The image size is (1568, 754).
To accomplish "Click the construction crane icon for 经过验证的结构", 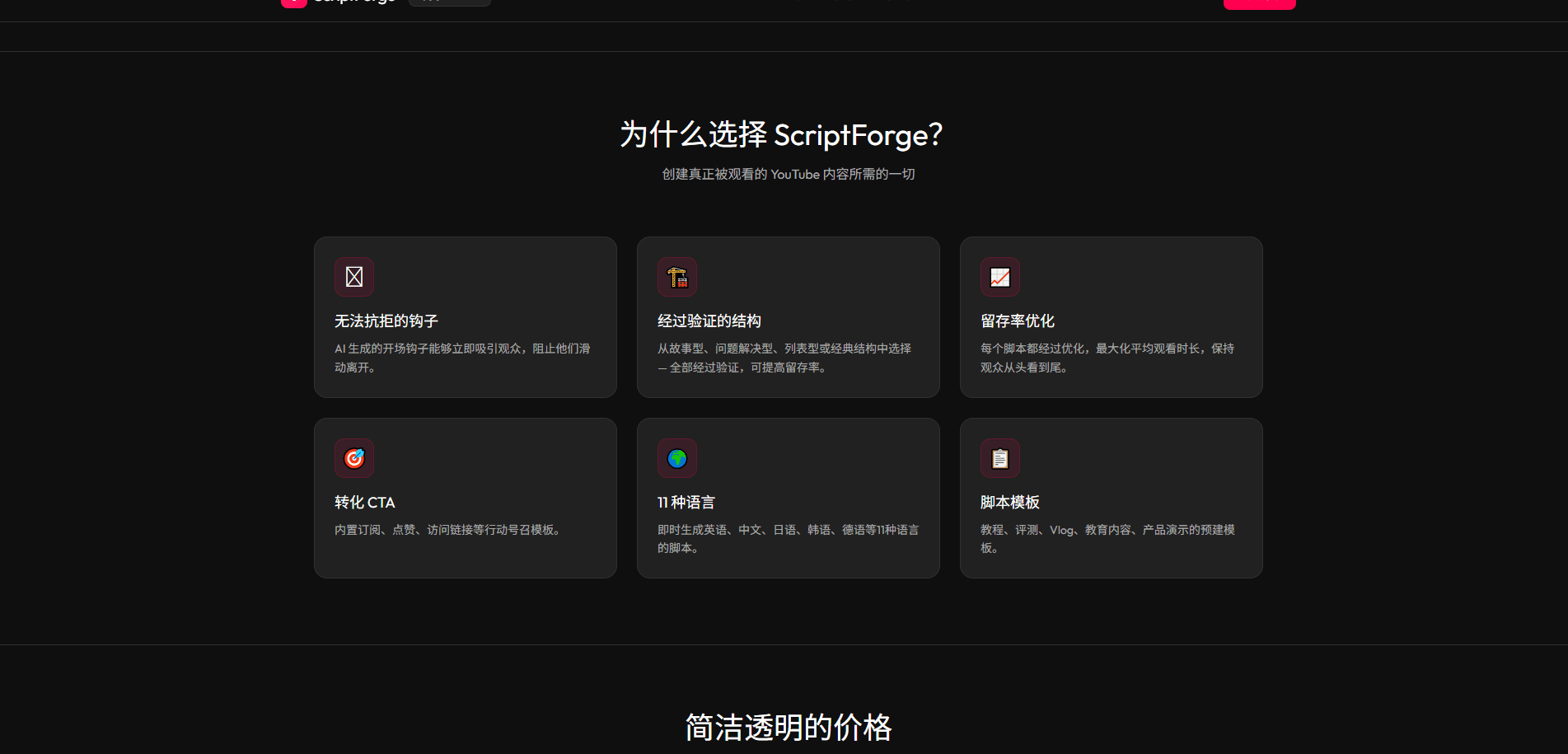I will (677, 277).
